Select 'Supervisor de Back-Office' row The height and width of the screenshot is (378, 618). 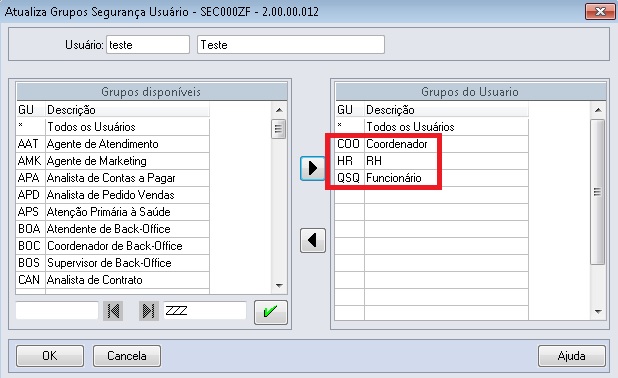tap(113, 263)
